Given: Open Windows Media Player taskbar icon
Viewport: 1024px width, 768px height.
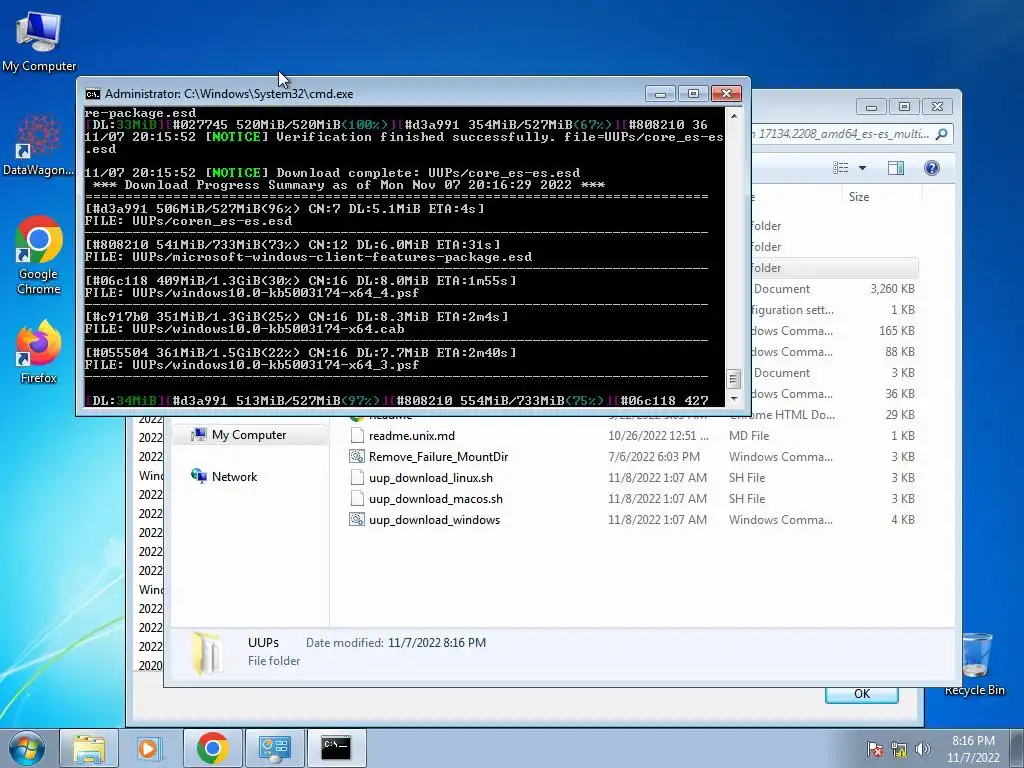Looking at the screenshot, I should point(148,748).
